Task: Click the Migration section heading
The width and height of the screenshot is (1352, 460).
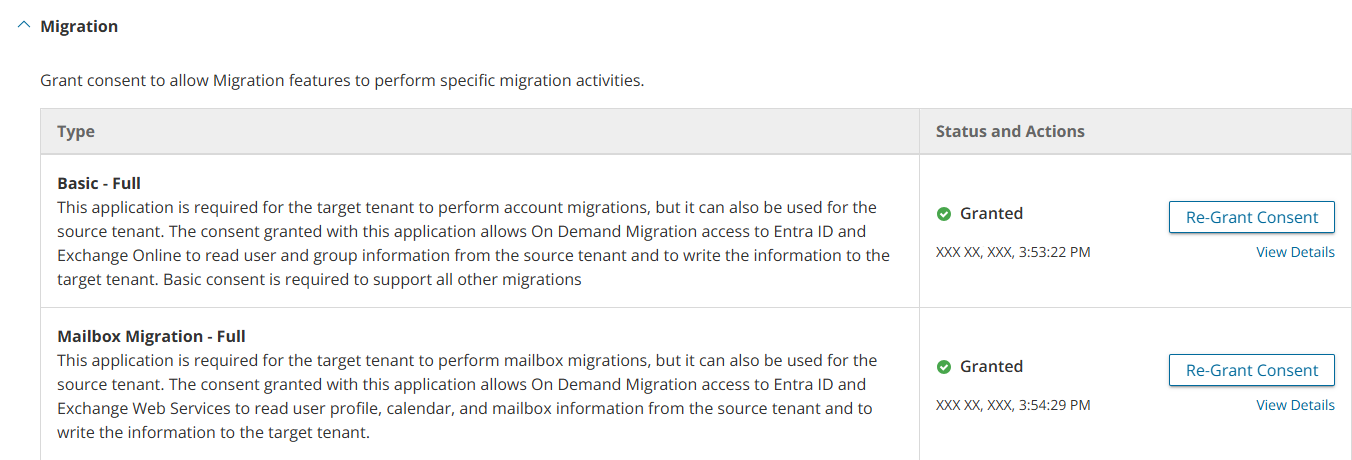Action: tap(79, 27)
